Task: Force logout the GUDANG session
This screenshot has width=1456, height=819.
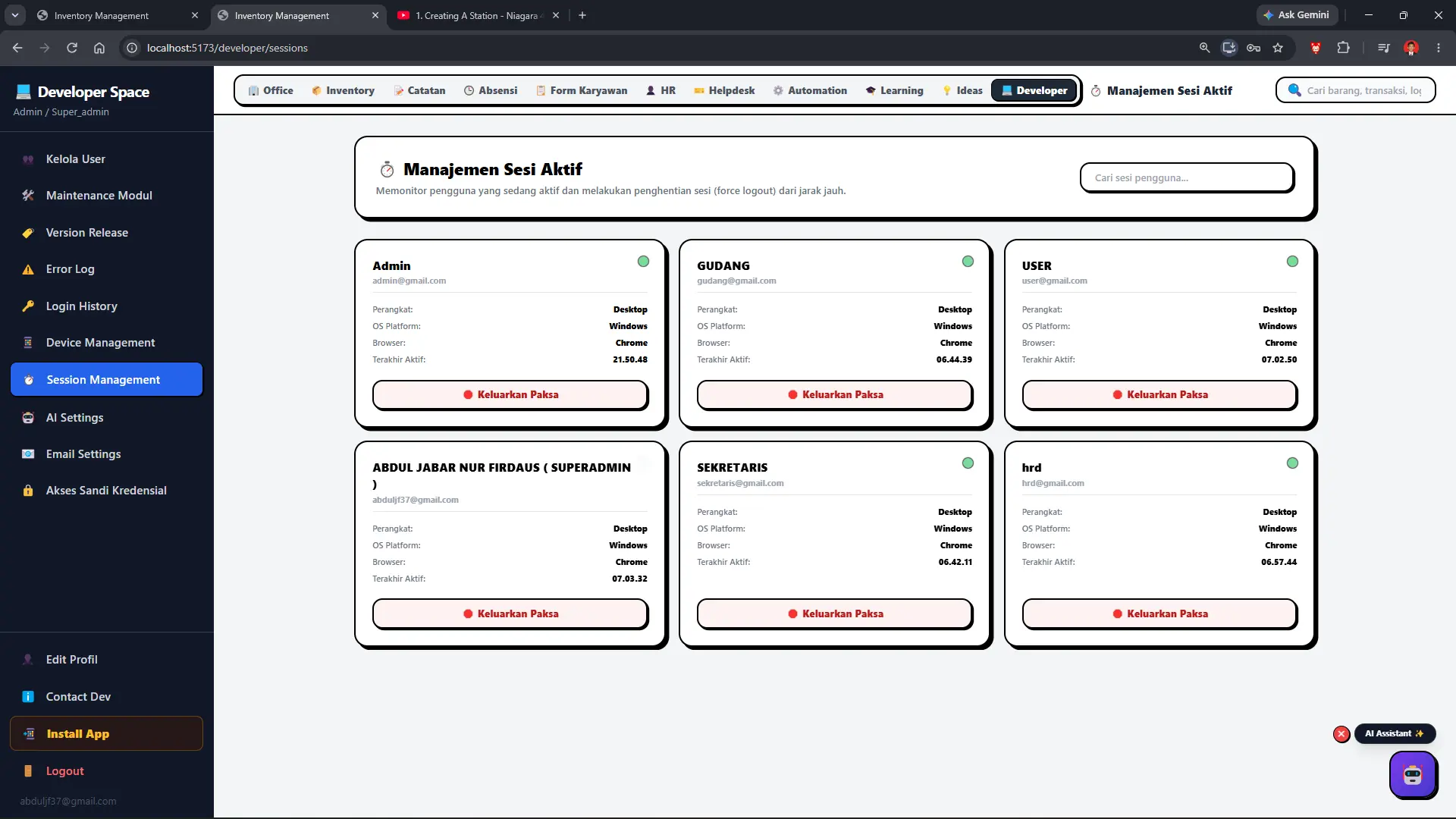Action: tap(835, 395)
